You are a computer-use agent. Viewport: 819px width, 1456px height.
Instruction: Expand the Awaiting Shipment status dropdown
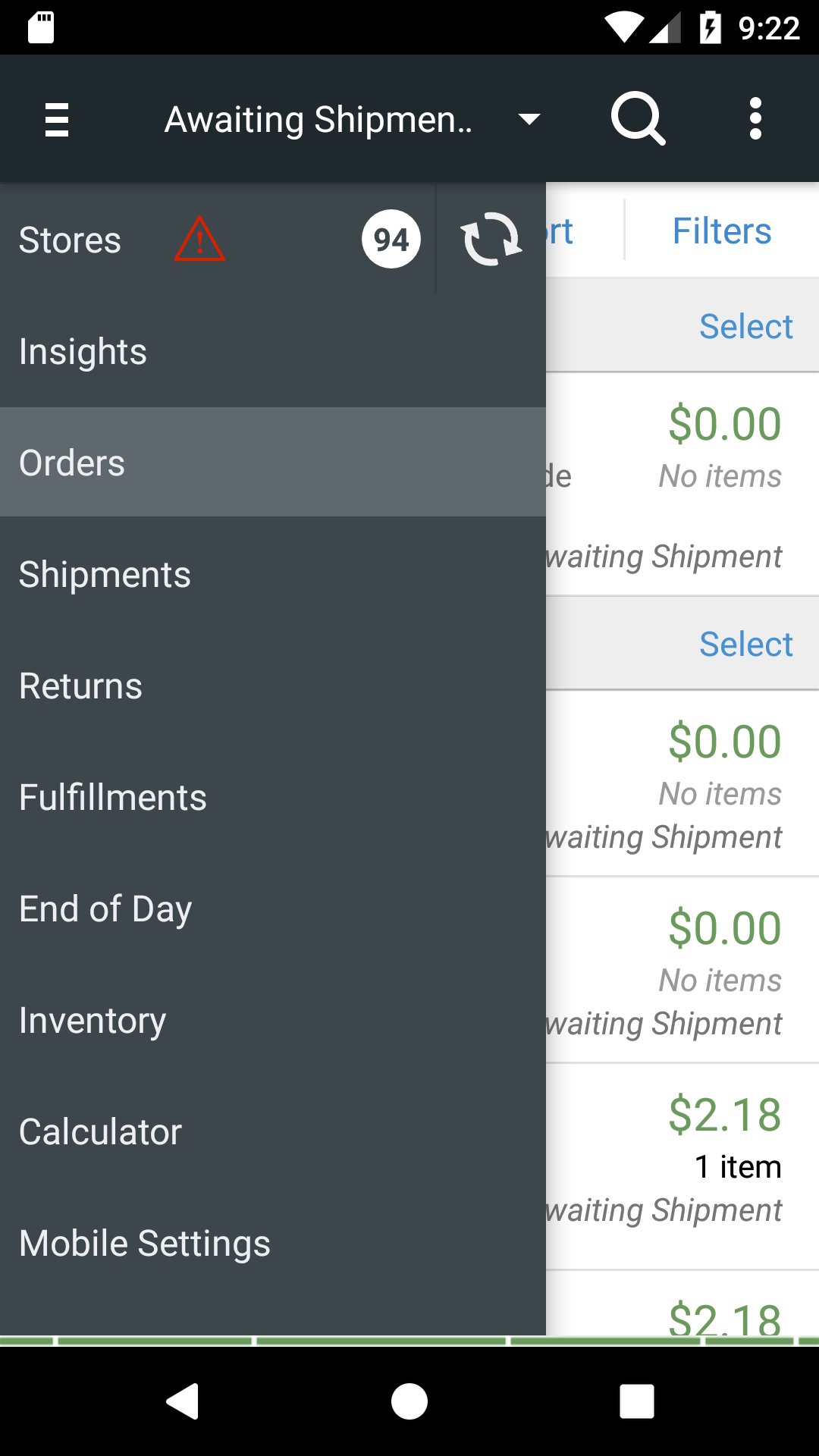click(x=529, y=119)
